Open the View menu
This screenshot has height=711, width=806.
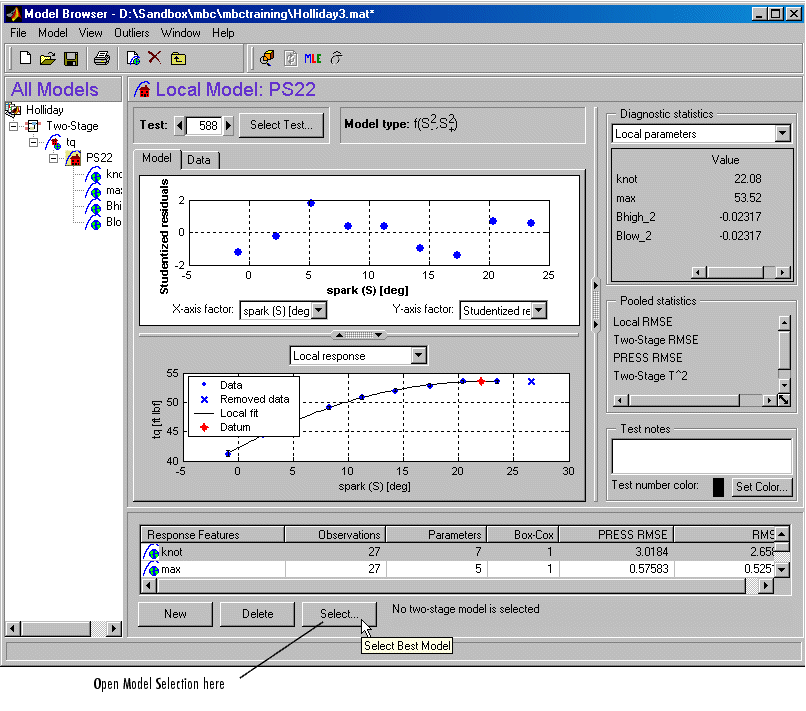(x=90, y=33)
